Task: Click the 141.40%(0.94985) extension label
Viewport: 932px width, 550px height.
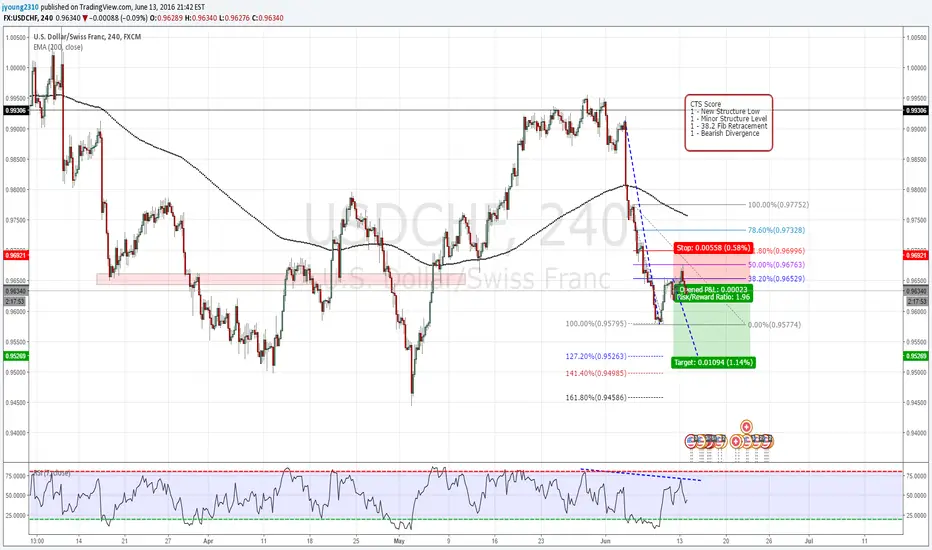Action: tap(596, 373)
